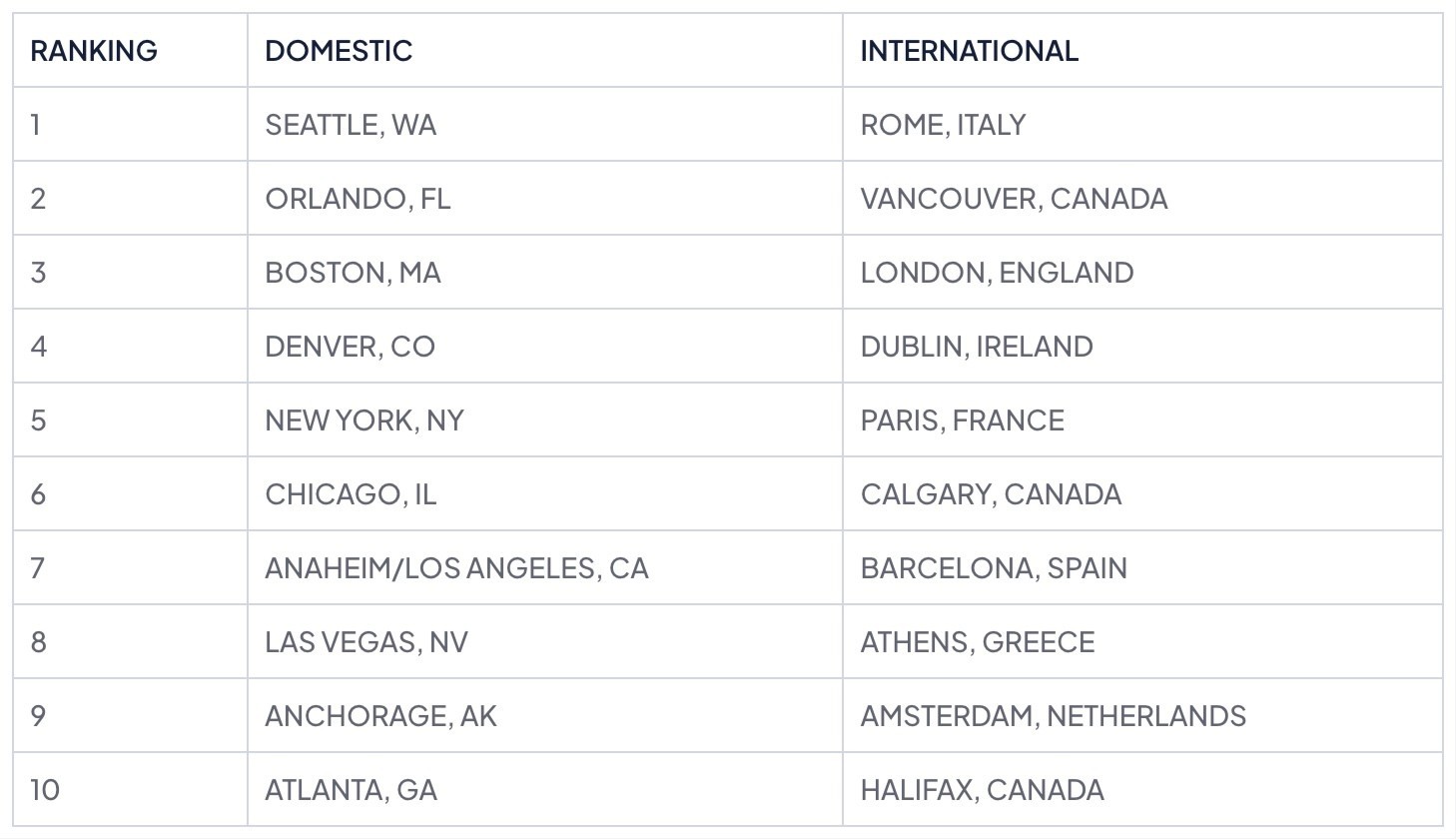
Task: Select the BARCELONA, SPAIN cell
Action: [x=994, y=568]
